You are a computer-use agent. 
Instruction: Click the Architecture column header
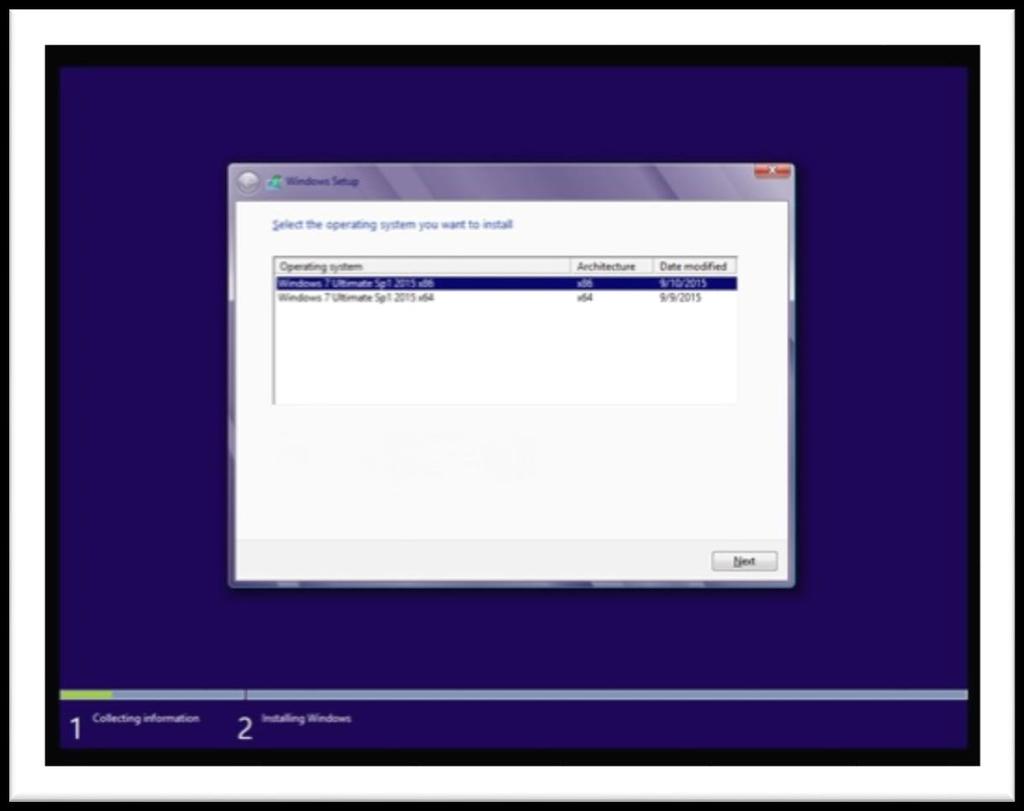click(x=612, y=266)
